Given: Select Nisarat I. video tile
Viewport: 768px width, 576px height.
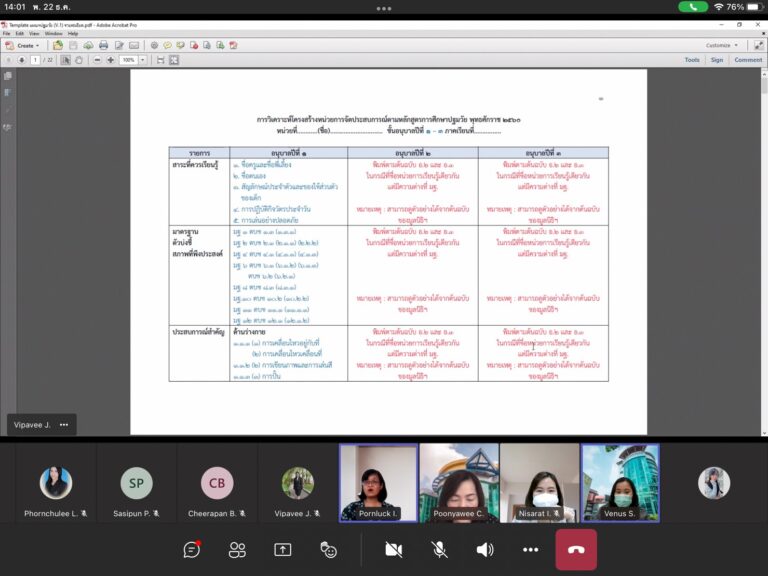Looking at the screenshot, I should coord(539,483).
